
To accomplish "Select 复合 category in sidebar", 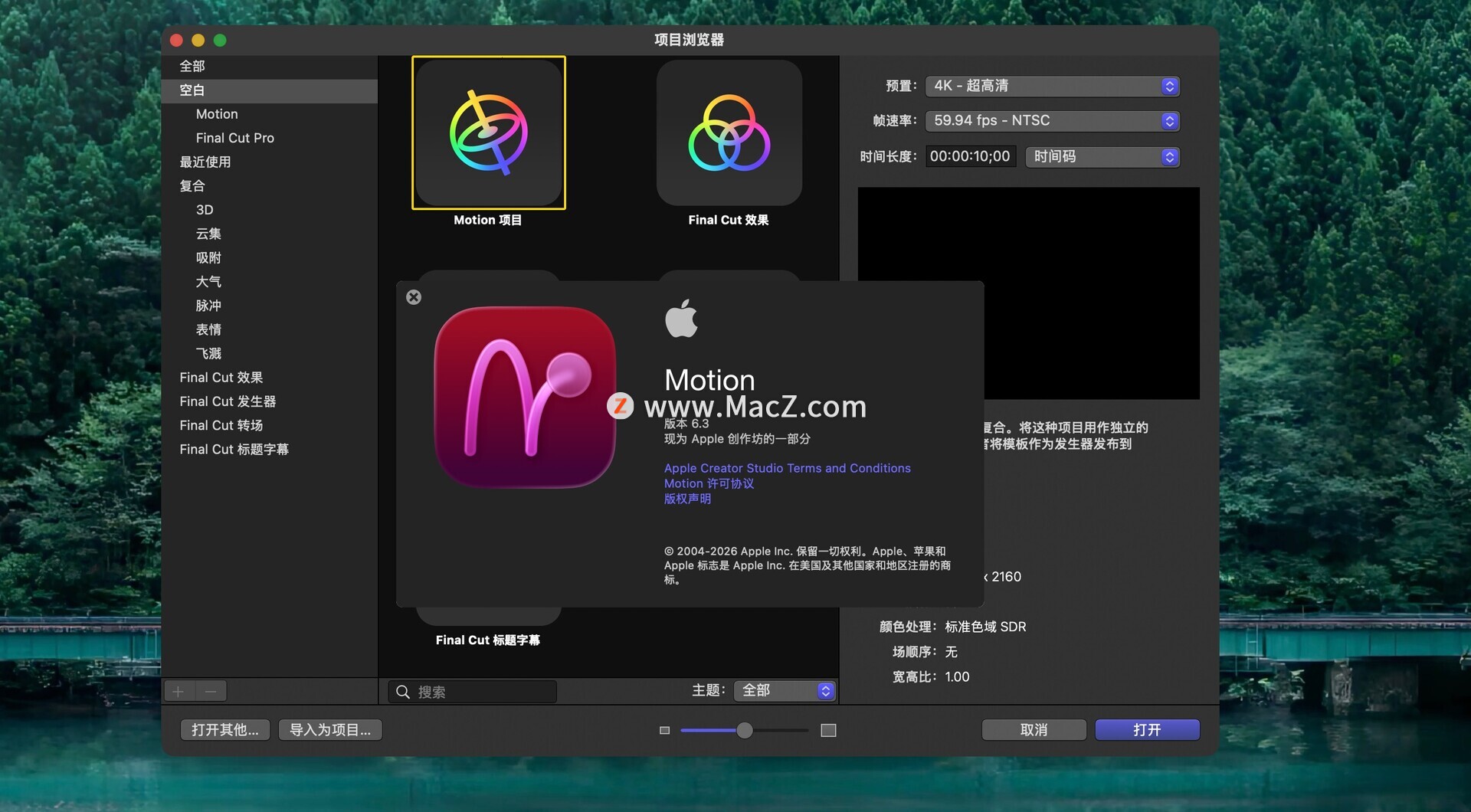I will pyautogui.click(x=270, y=186).
